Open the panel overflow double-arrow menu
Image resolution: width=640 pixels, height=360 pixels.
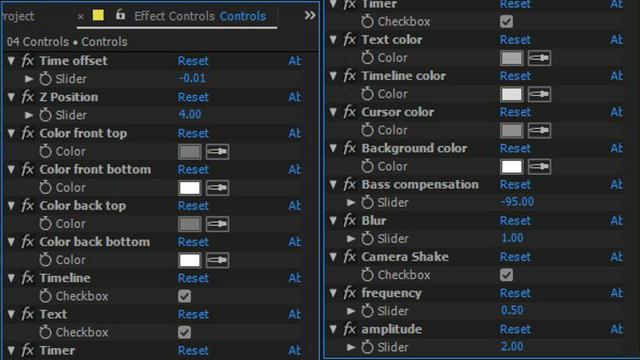tap(310, 16)
